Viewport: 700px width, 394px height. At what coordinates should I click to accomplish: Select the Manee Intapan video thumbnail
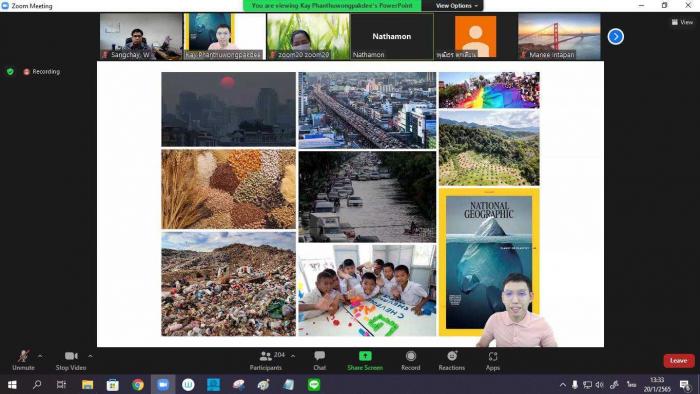pos(559,36)
